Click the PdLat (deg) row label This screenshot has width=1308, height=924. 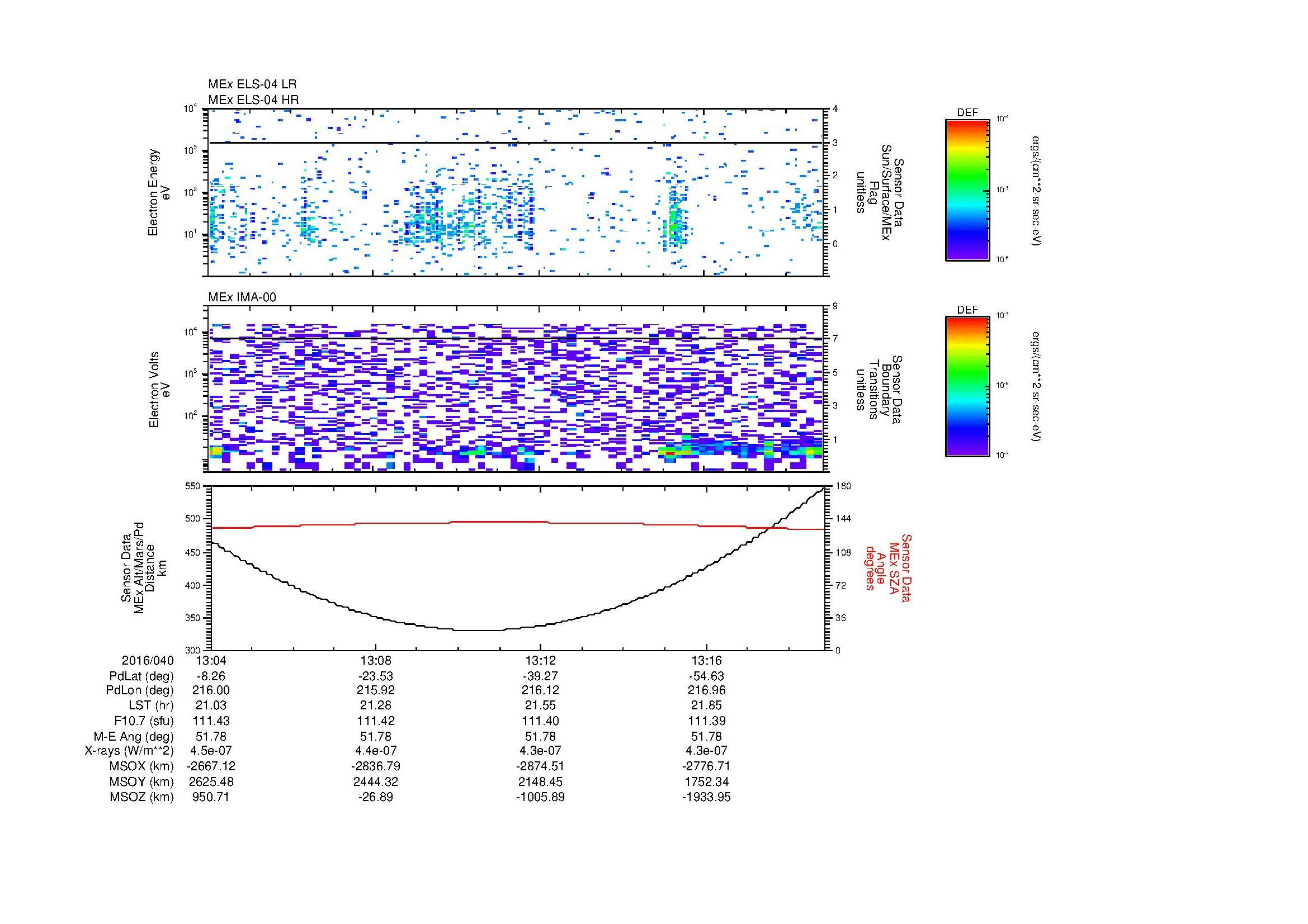tap(141, 676)
